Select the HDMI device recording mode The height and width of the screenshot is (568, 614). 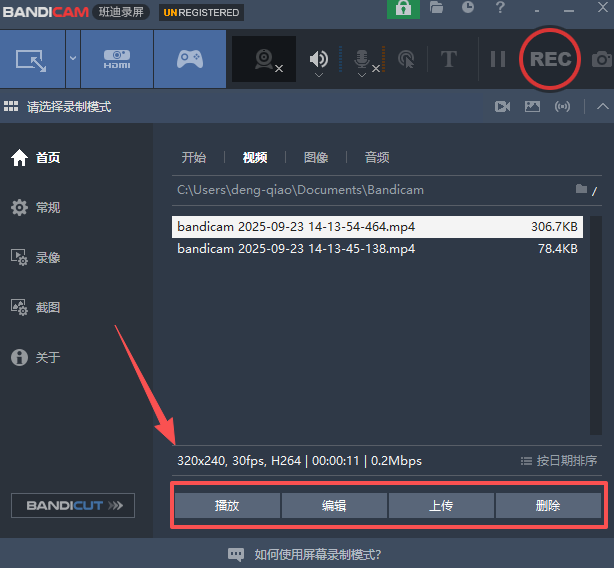(x=117, y=59)
